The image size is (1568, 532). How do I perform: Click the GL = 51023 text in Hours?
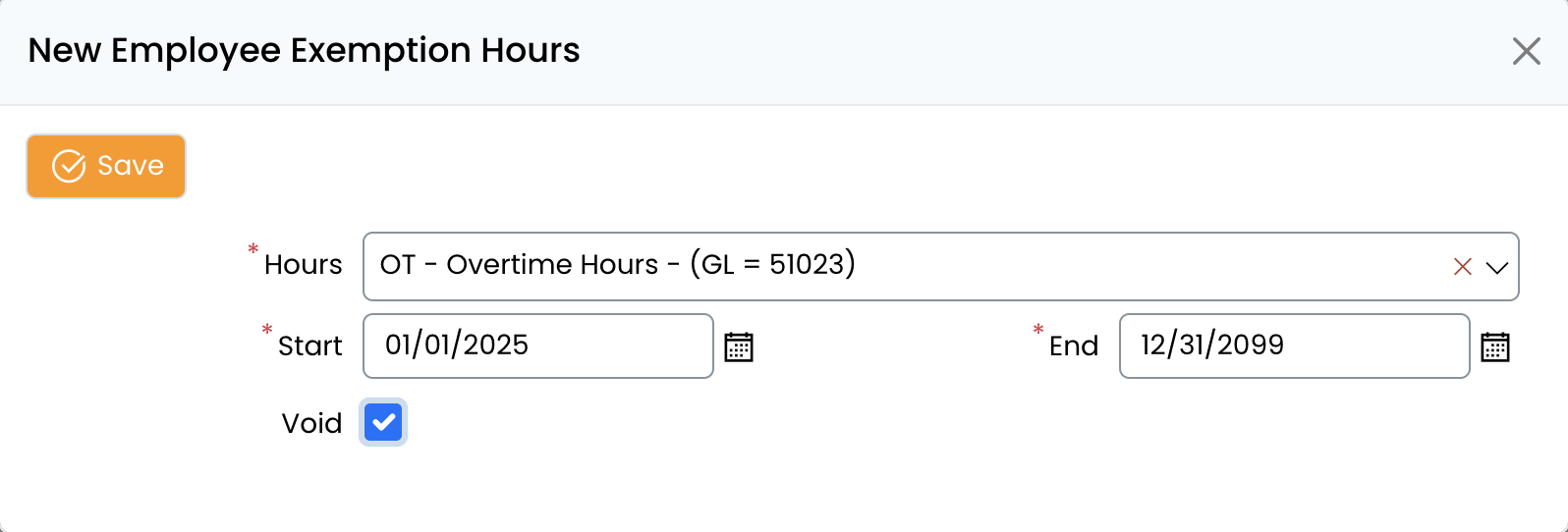click(773, 264)
